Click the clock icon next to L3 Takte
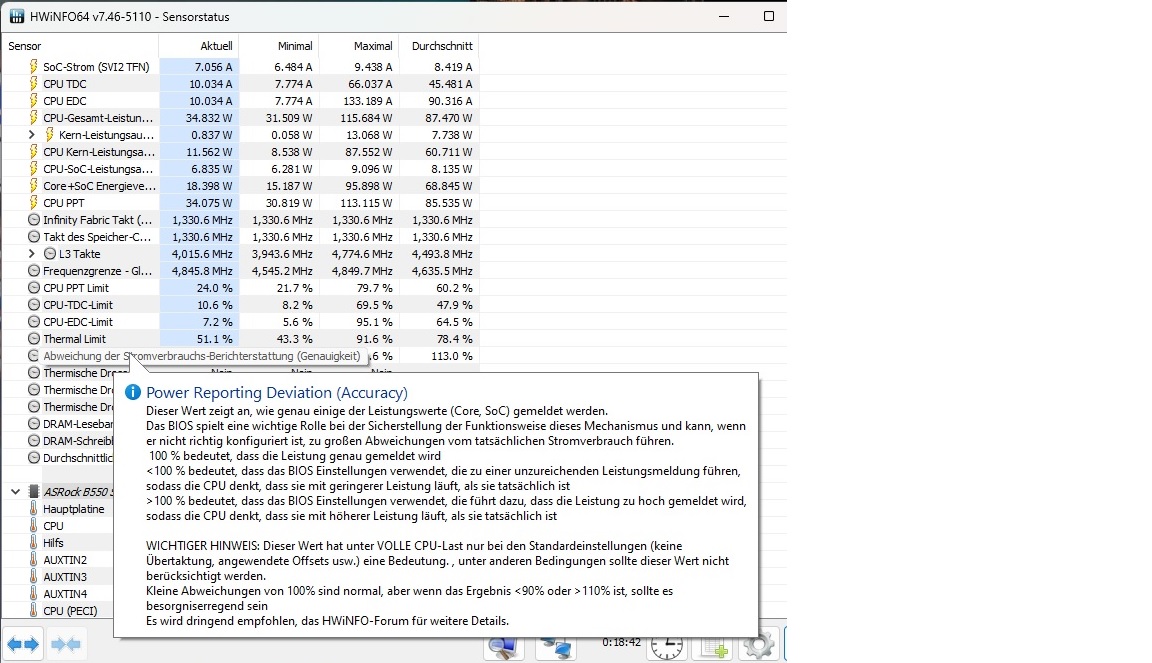The height and width of the screenshot is (663, 1152). point(50,253)
